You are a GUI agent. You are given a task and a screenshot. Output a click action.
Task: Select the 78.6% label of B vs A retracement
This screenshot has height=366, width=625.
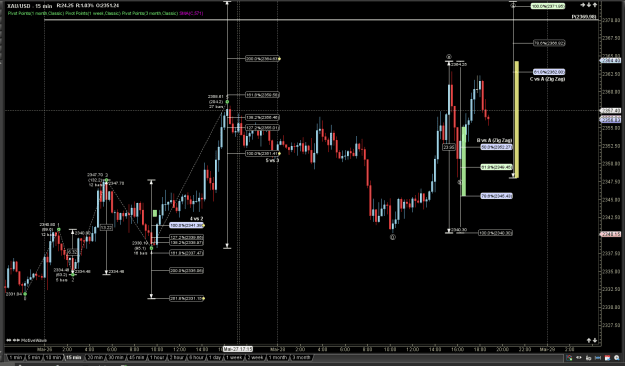(x=496, y=196)
